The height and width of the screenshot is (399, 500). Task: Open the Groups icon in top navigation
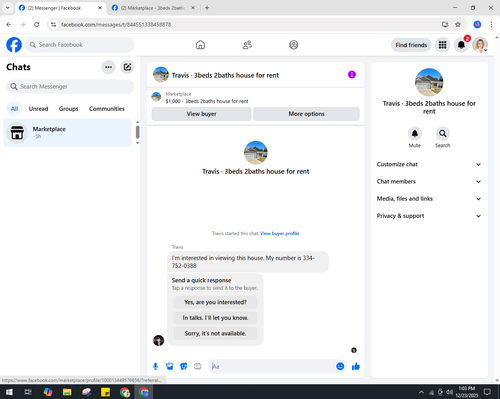(x=294, y=45)
